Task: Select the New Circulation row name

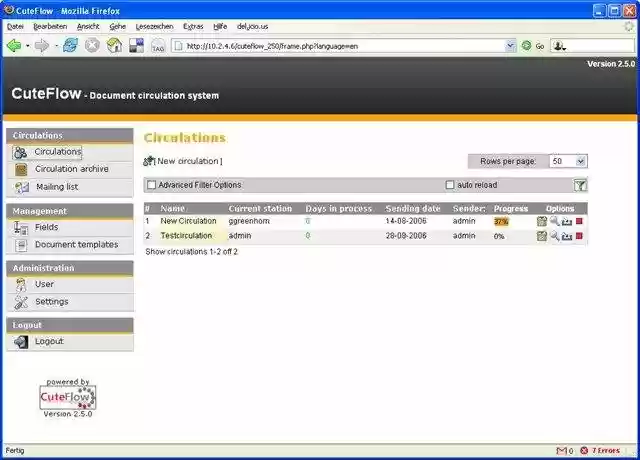Action: (x=189, y=221)
